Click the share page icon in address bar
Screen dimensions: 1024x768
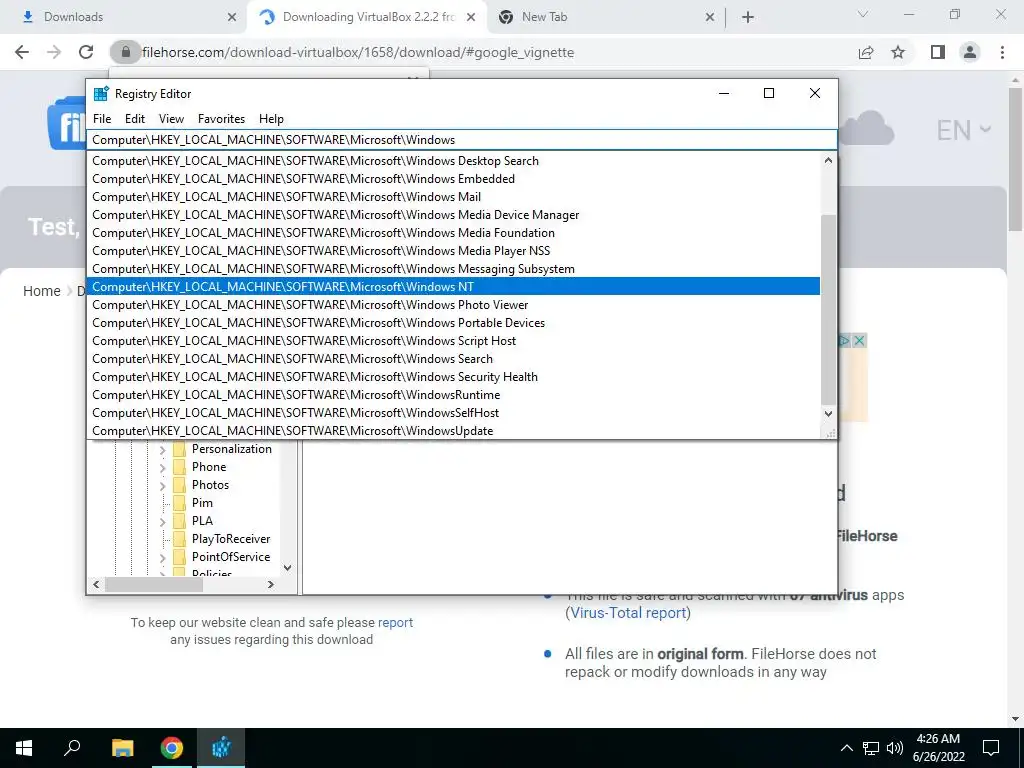(x=866, y=52)
